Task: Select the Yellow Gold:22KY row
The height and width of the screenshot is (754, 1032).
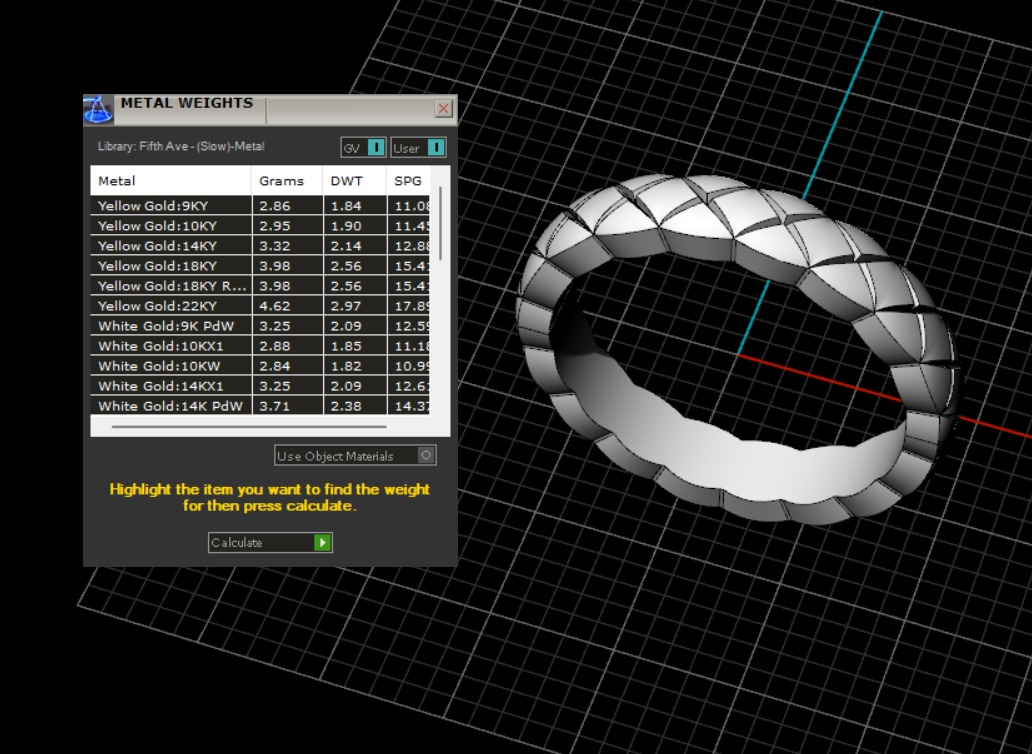Action: point(260,306)
